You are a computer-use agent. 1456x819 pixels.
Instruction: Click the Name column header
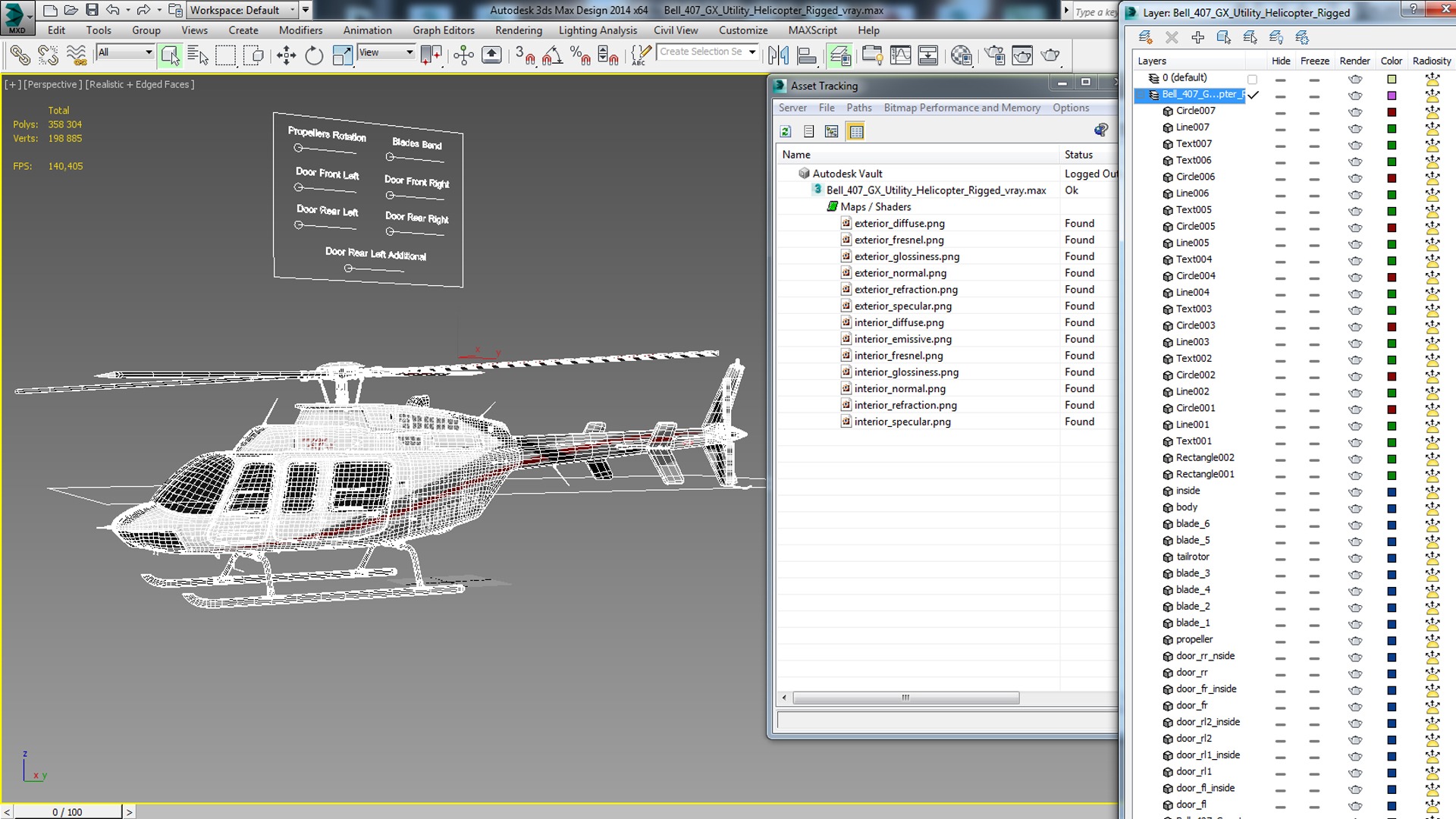pyautogui.click(x=917, y=155)
